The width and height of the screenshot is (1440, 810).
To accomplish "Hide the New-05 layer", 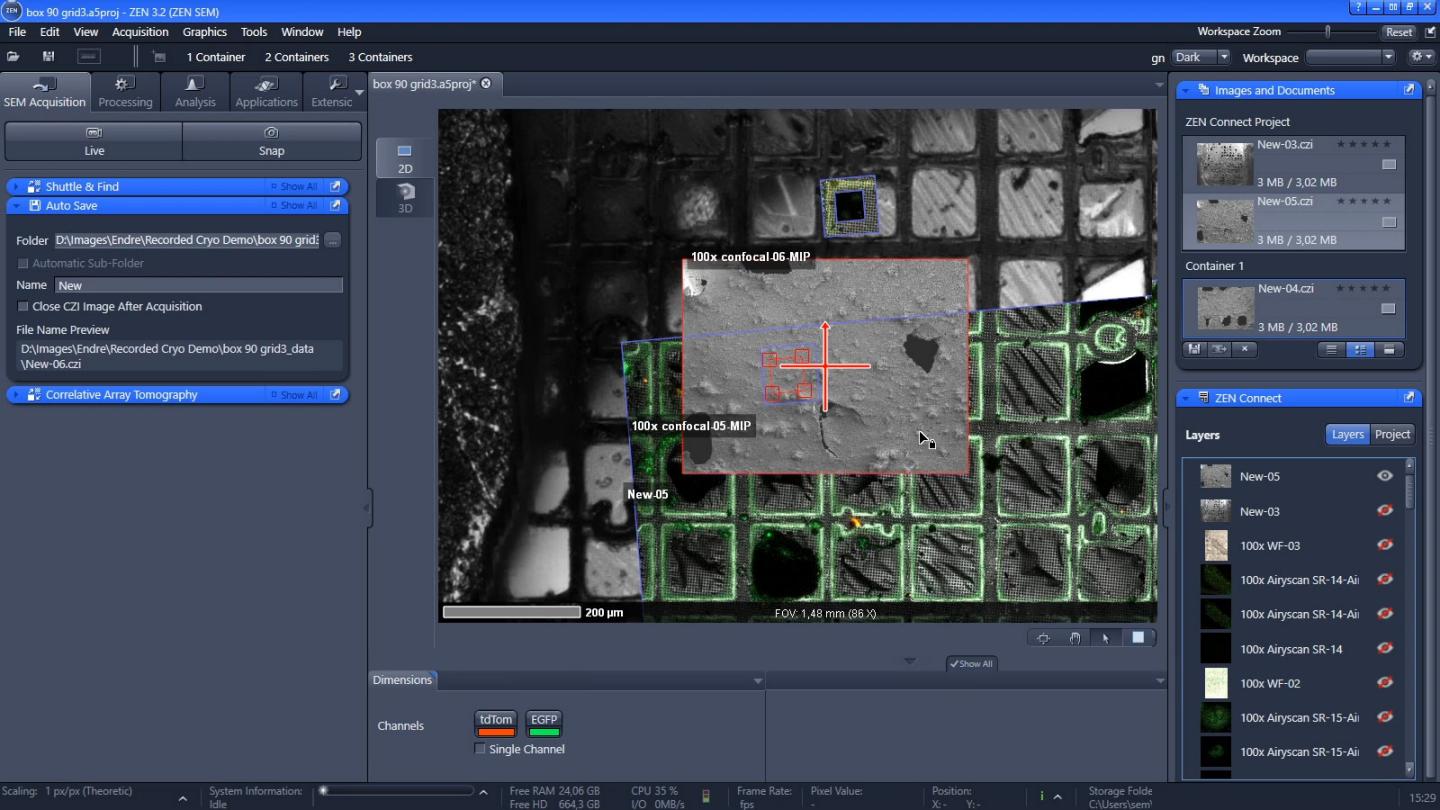I will click(x=1385, y=476).
